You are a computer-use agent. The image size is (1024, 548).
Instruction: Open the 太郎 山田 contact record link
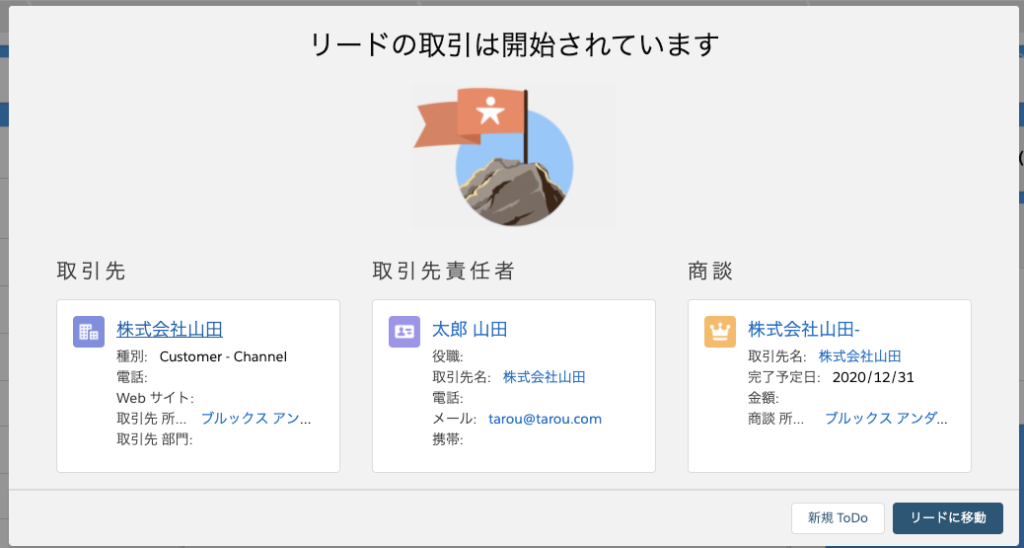click(470, 330)
